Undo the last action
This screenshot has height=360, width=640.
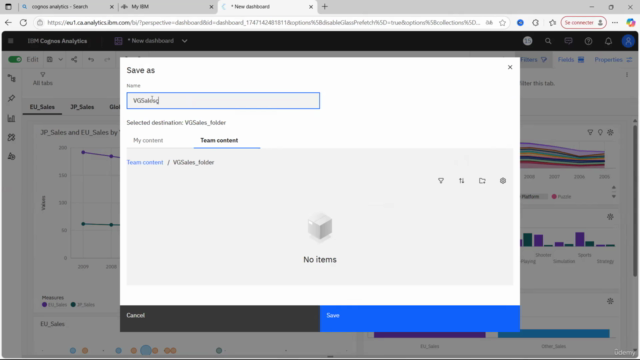(91, 60)
